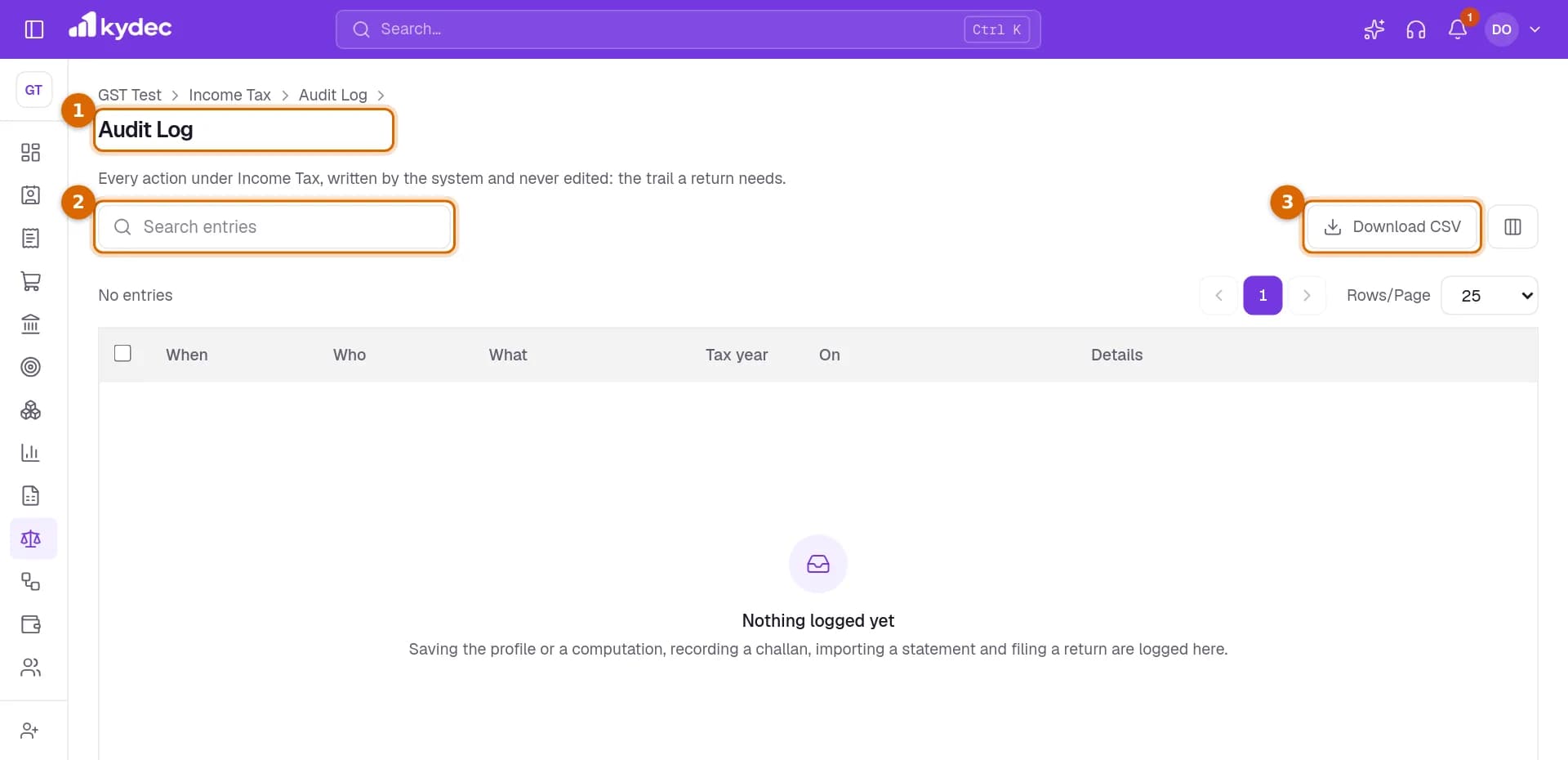The width and height of the screenshot is (1568, 760).
Task: Focus the top Search bar
Action: click(x=688, y=29)
